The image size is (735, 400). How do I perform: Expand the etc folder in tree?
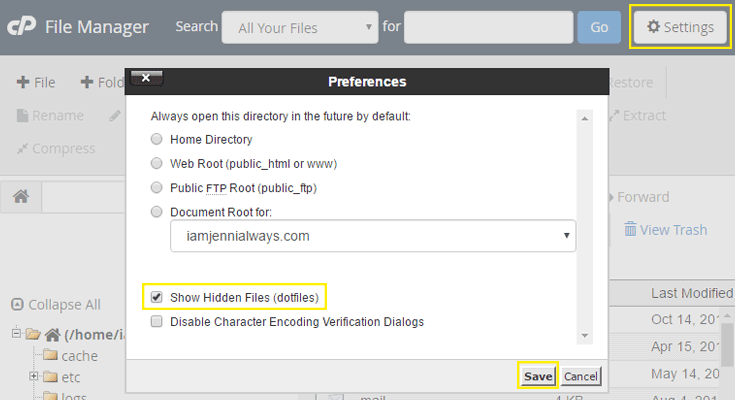click(x=34, y=377)
